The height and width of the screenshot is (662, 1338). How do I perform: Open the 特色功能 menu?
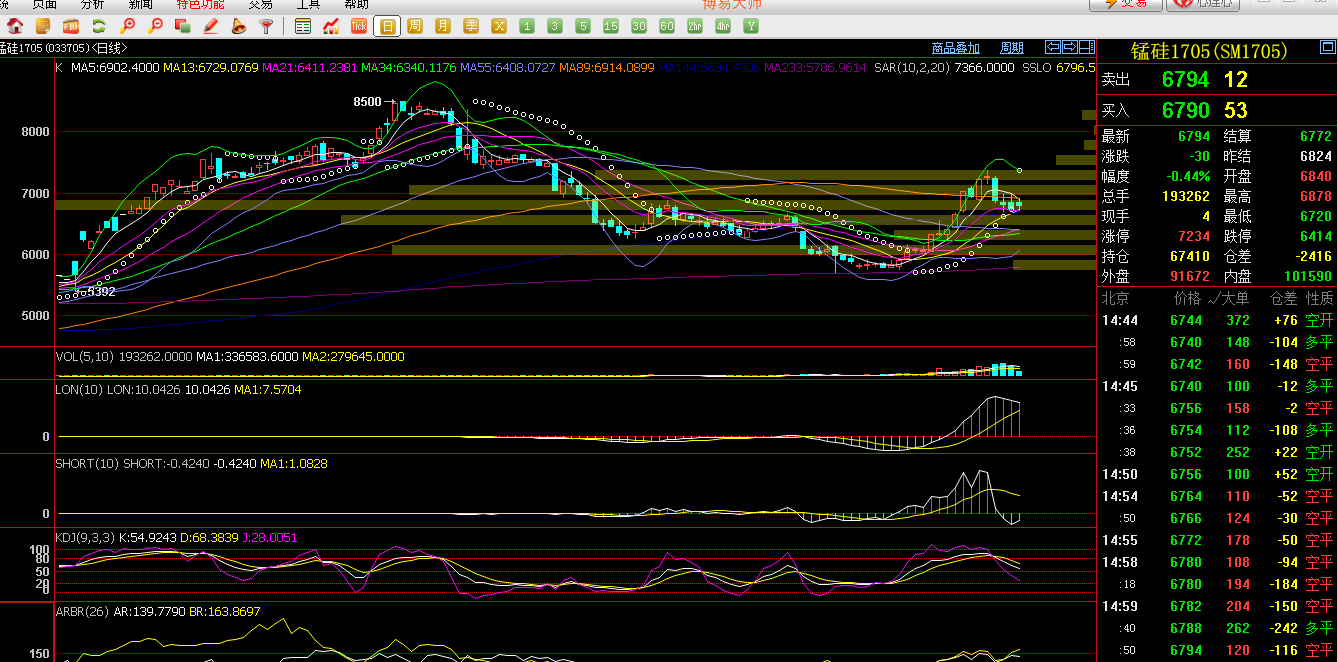[200, 4]
